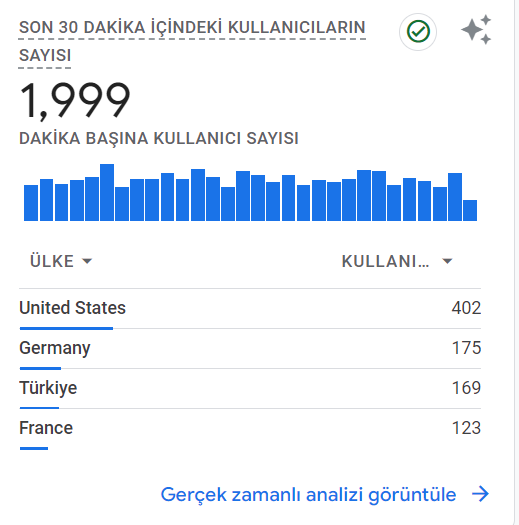Click the 1,999 total users figure
Viewport: 519px width, 525px height.
coord(75,100)
